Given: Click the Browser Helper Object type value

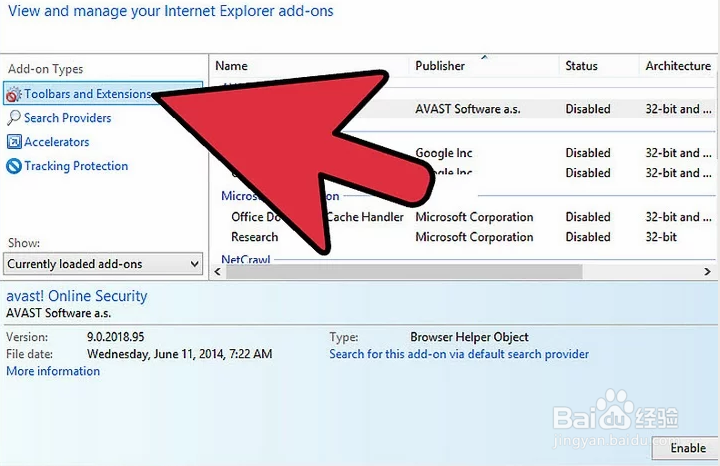Looking at the screenshot, I should click(469, 337).
